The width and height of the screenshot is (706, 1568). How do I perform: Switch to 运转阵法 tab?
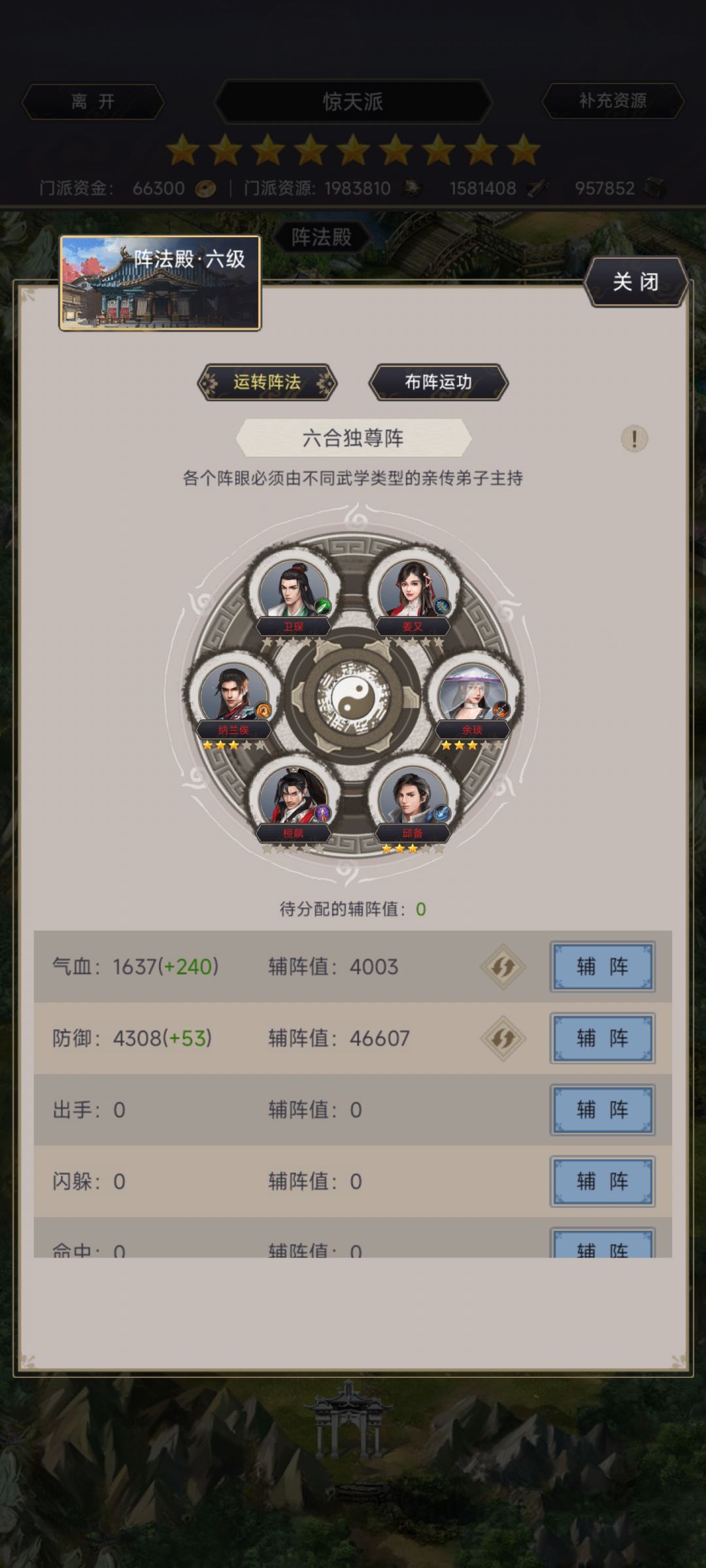[267, 382]
